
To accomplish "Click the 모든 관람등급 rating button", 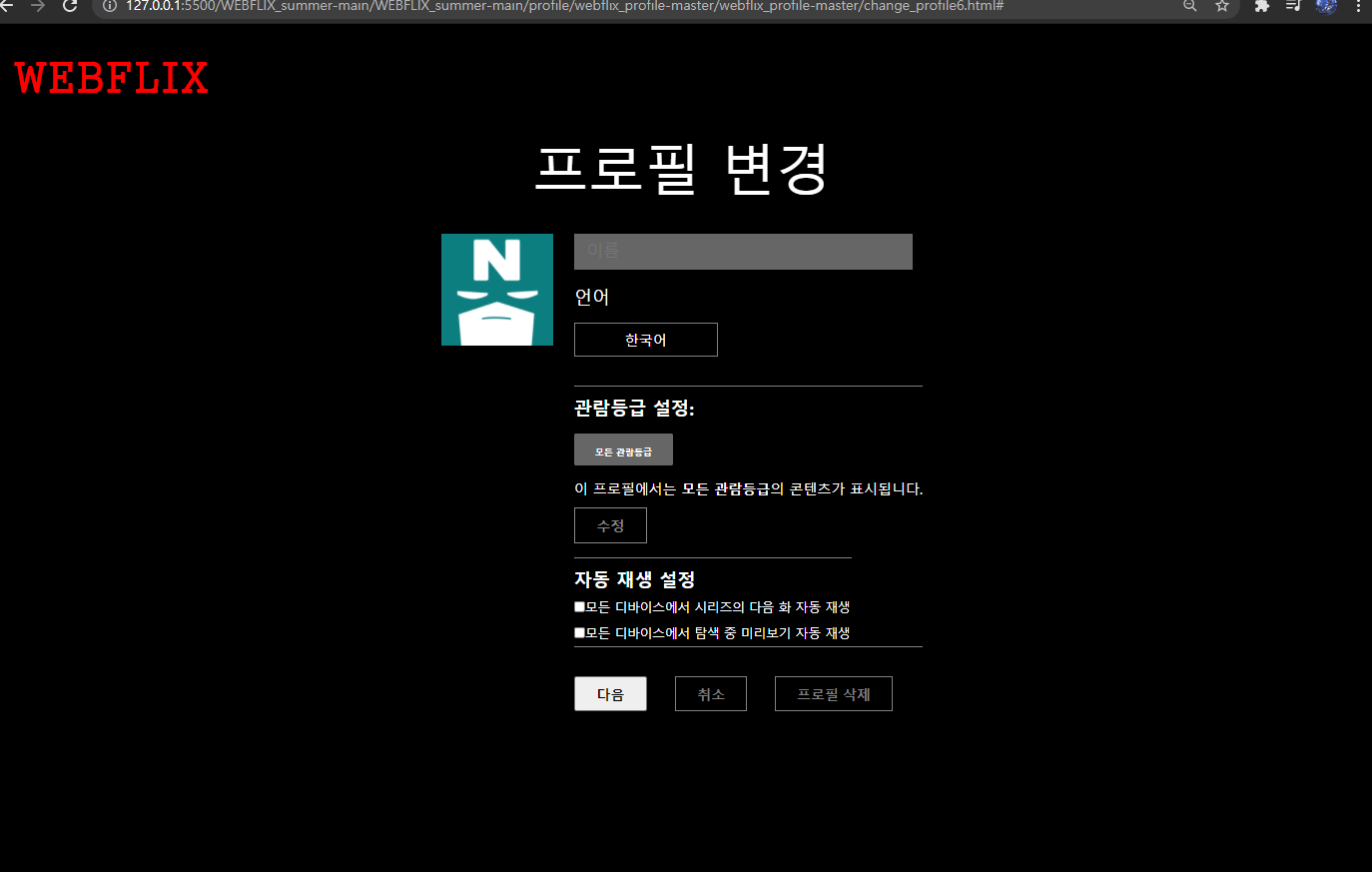I will coord(623,448).
